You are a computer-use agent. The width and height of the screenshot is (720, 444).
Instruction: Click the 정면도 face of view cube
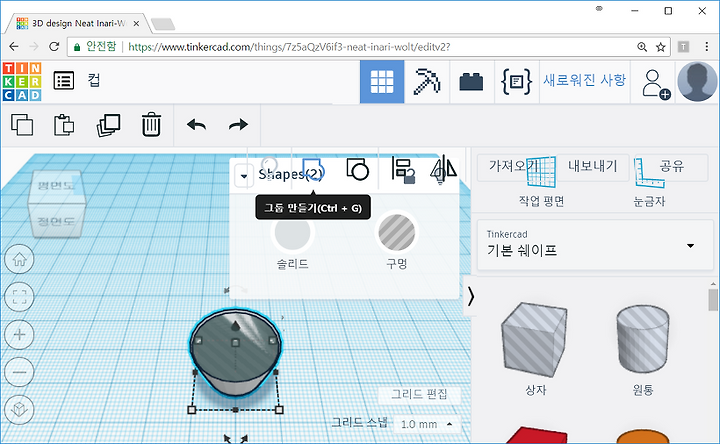pyautogui.click(x=56, y=221)
